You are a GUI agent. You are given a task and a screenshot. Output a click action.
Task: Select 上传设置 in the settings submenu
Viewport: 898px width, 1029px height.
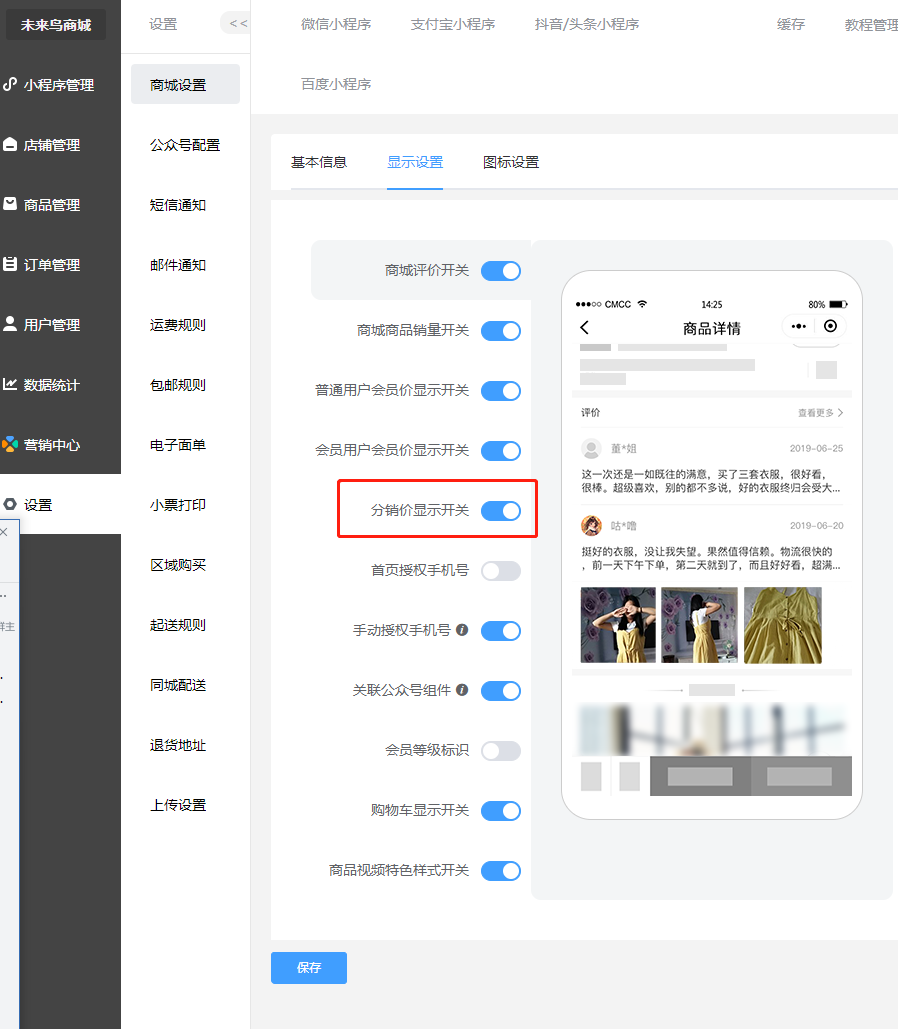178,805
